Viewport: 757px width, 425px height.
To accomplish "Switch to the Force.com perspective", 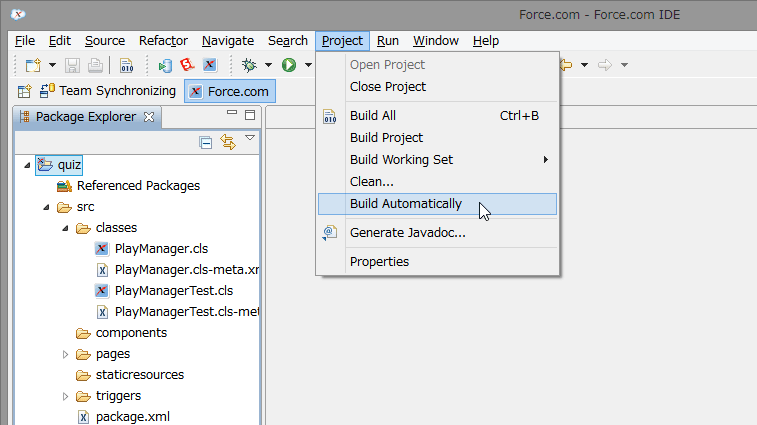I will coord(230,91).
